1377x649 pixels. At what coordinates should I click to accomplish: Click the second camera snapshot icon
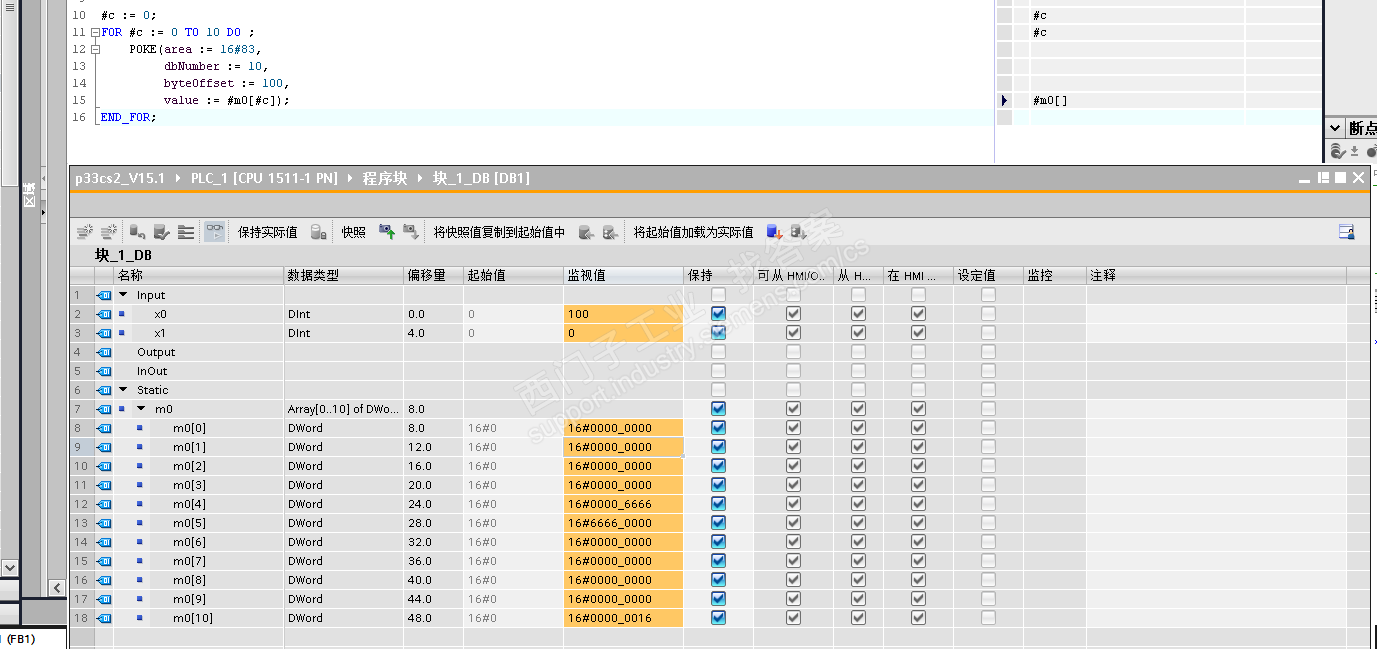pyautogui.click(x=411, y=232)
